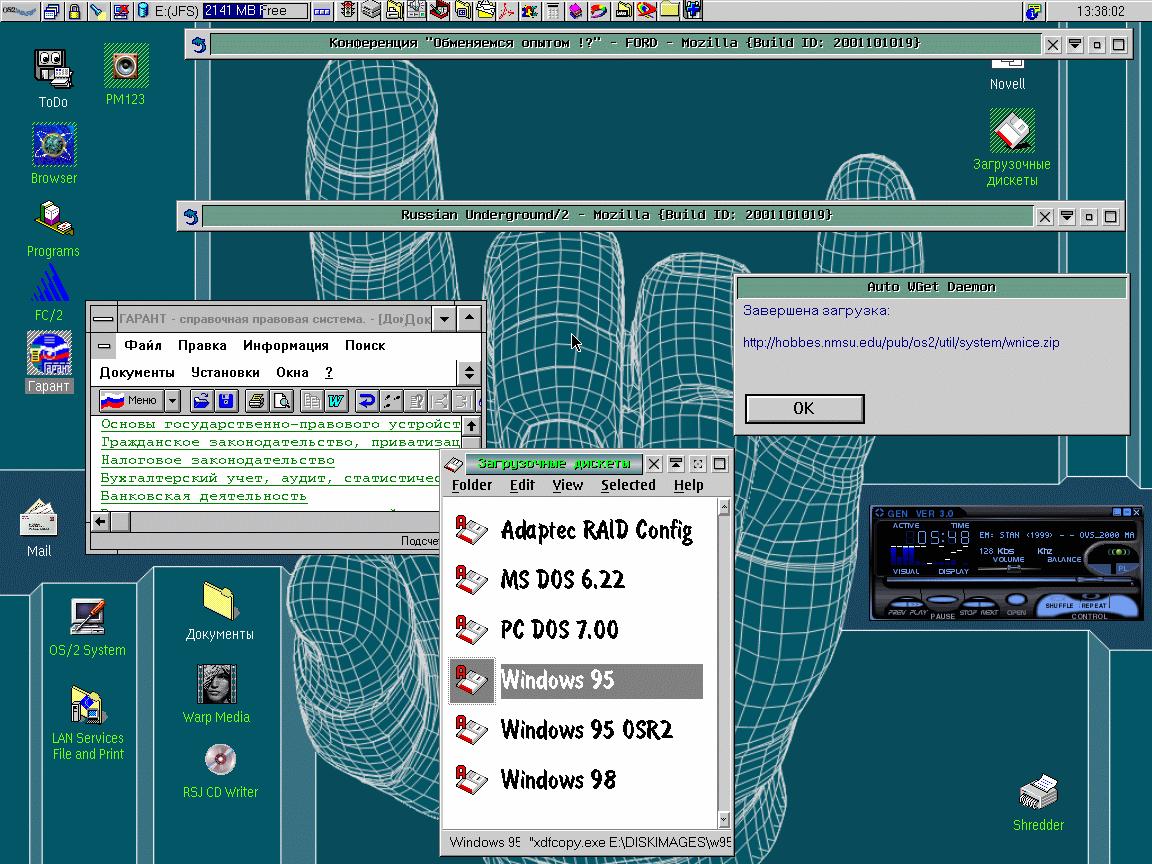
Task: Click the save diskette icon in Garant toolbar
Action: [226, 400]
